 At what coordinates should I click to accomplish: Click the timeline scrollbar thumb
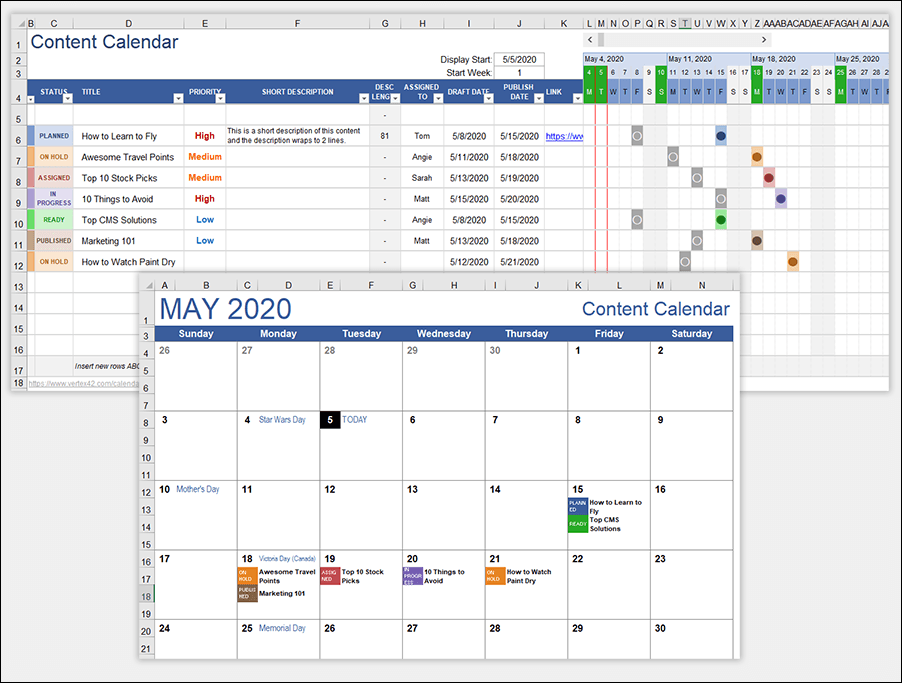pos(601,40)
